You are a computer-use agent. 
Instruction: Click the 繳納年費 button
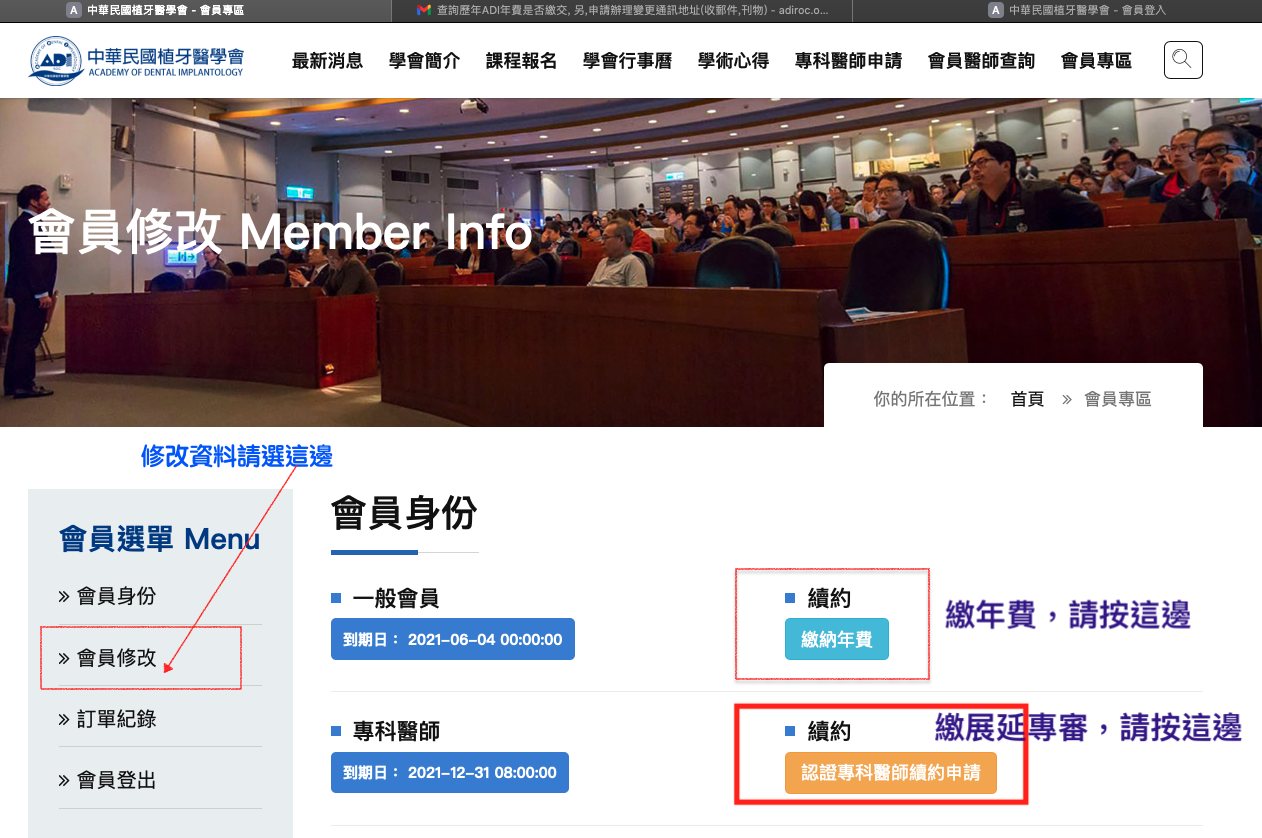pos(836,640)
